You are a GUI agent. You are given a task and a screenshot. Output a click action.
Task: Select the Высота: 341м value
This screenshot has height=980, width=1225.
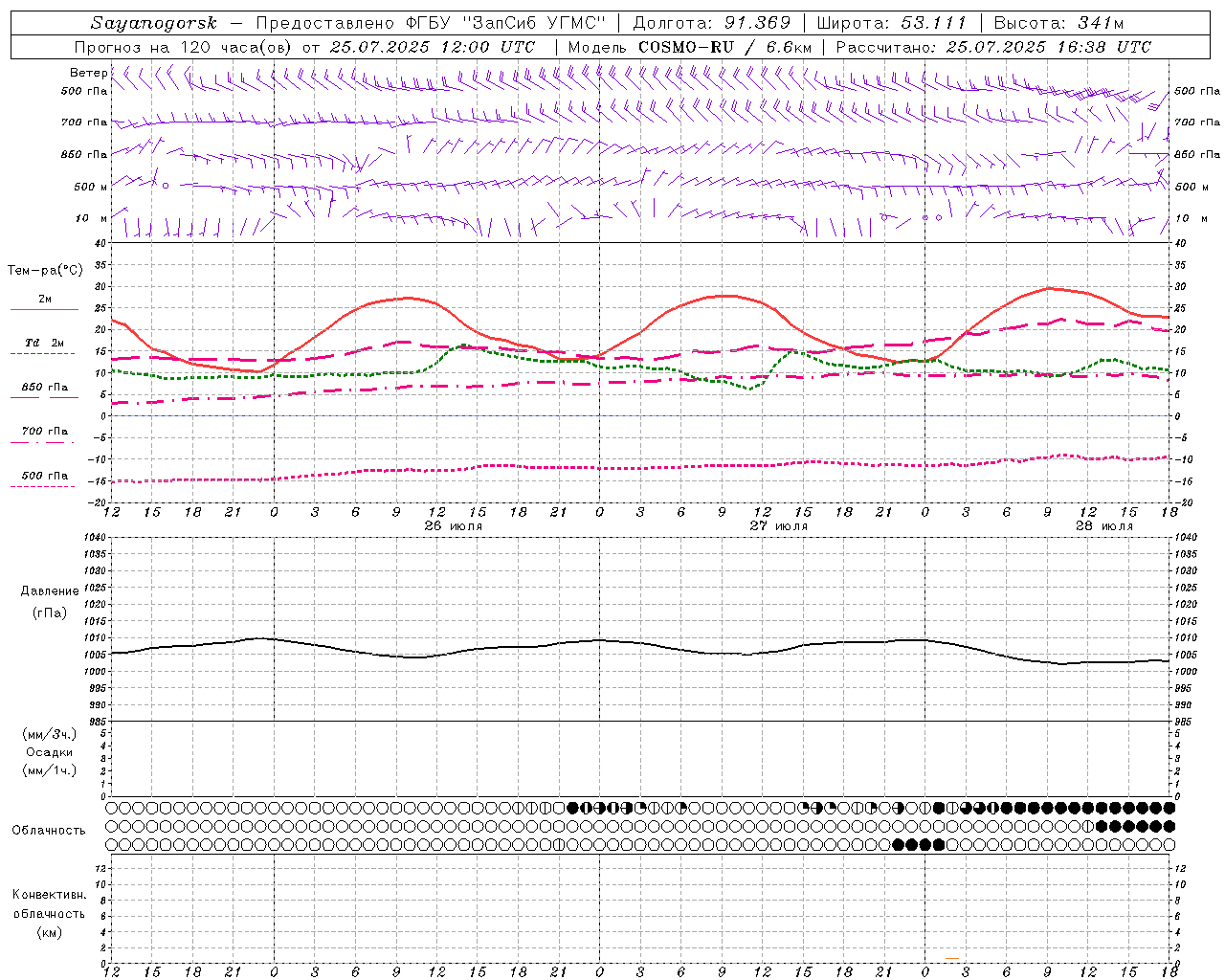(1058, 23)
